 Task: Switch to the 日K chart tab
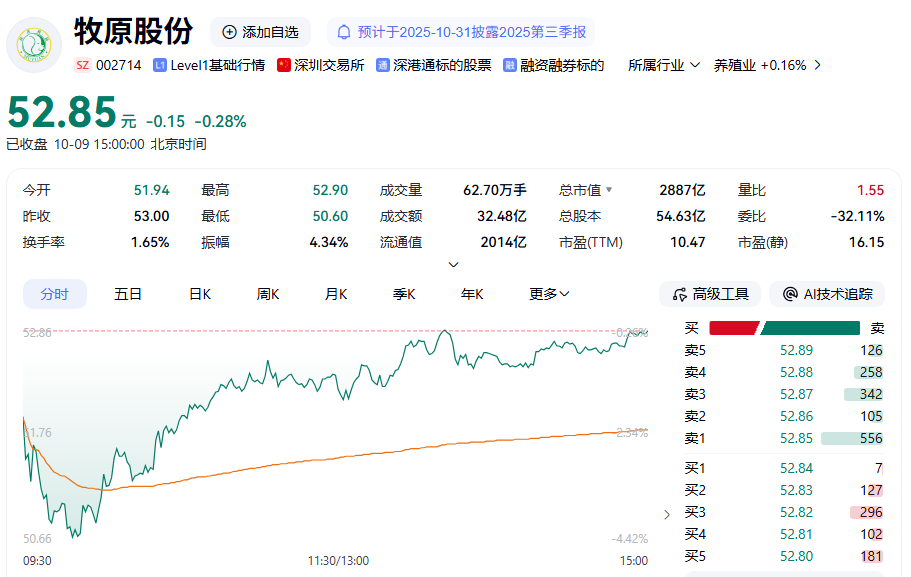(x=200, y=294)
